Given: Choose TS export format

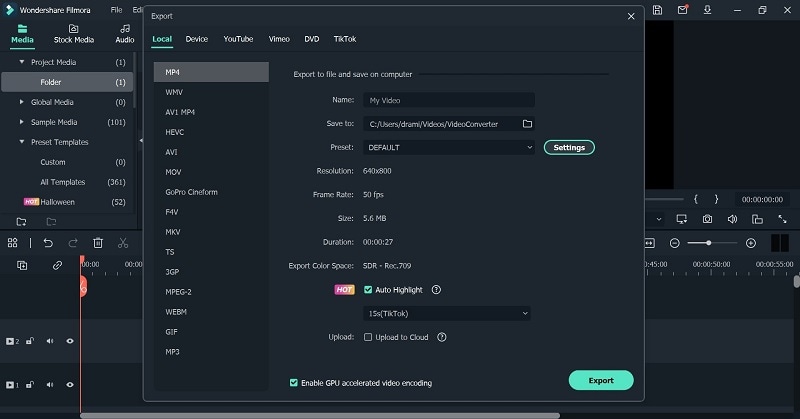Looking at the screenshot, I should point(211,252).
